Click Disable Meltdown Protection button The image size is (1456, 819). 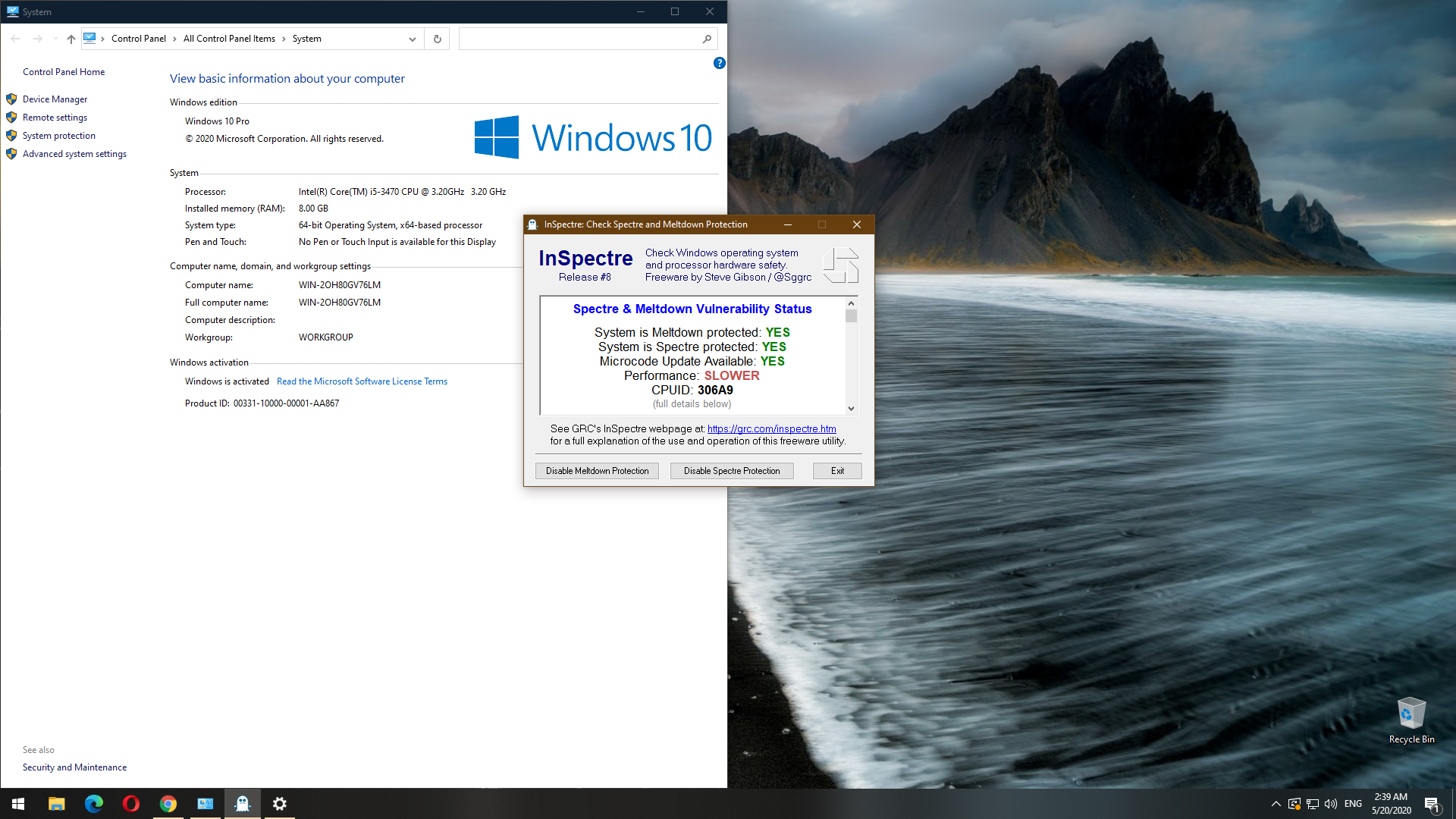tap(597, 471)
